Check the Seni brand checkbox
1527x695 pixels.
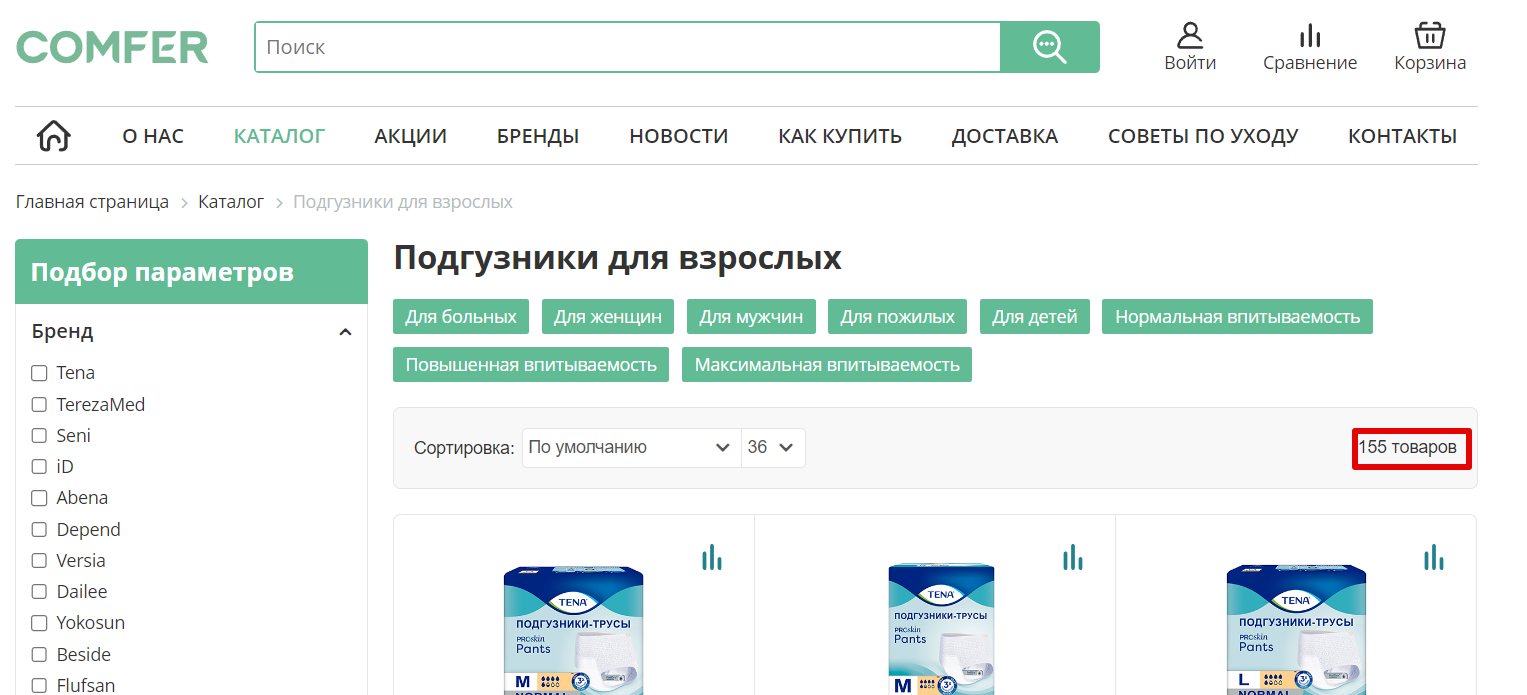pos(39,436)
